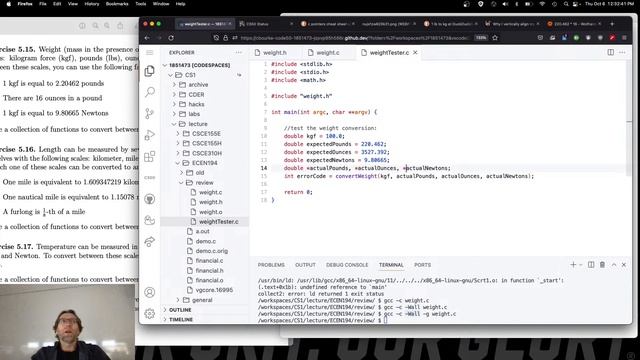This screenshot has height=360, width=640.
Task: Open weight.c in the file tree
Action: coord(211,192)
